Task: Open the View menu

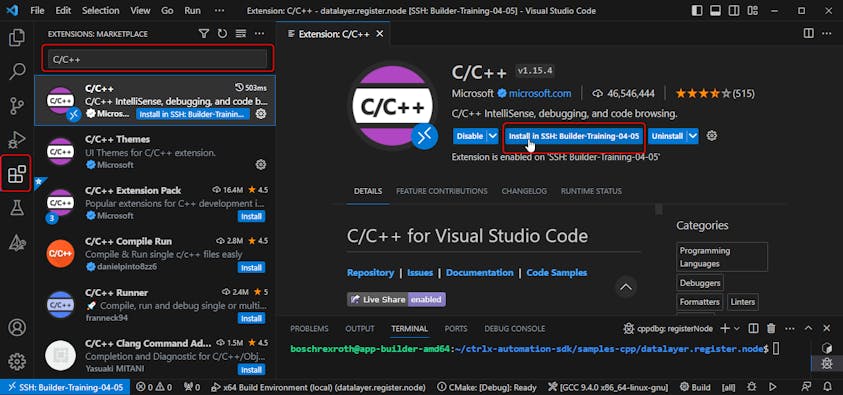Action: [140, 10]
